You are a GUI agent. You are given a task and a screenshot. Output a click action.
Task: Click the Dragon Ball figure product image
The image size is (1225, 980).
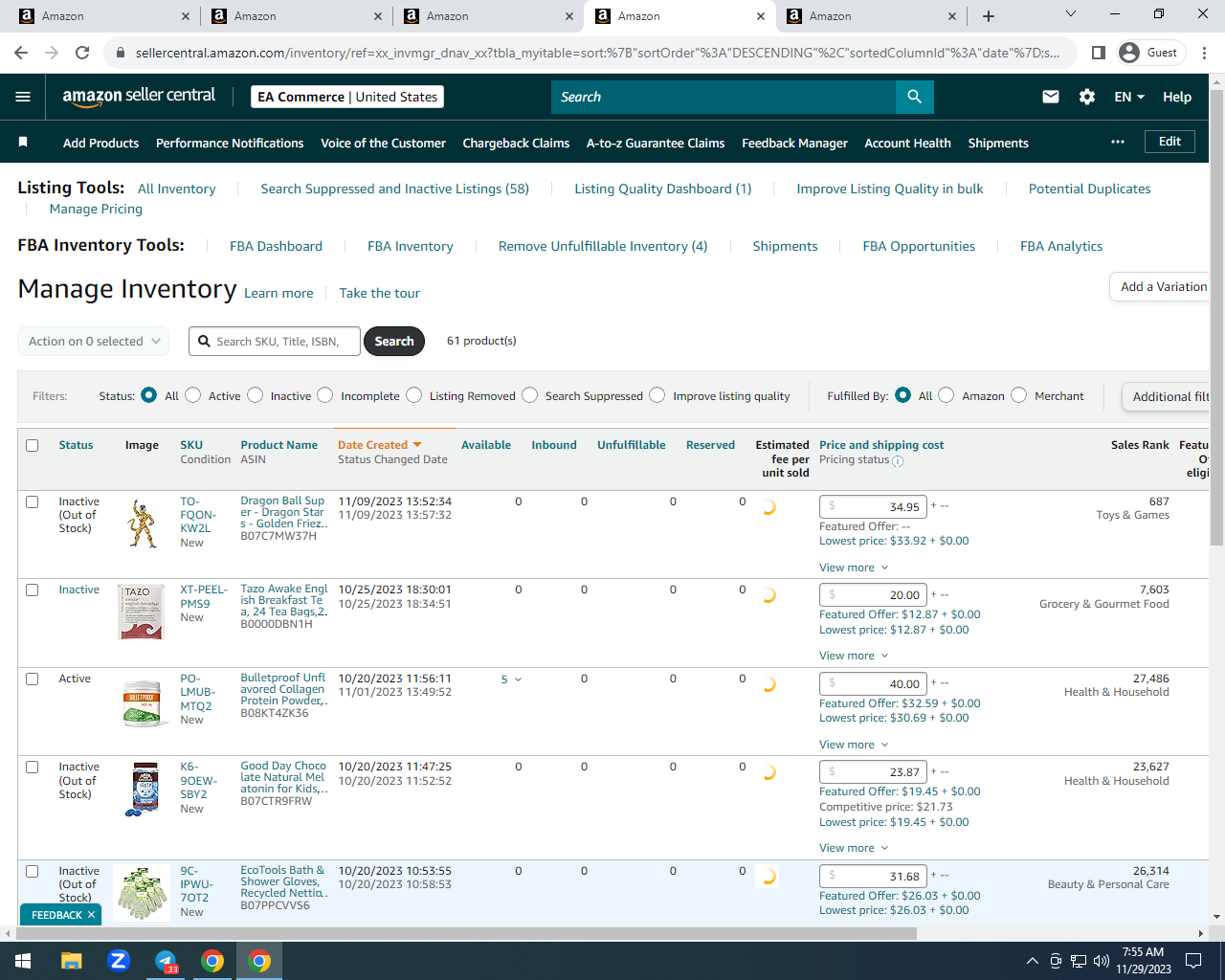(143, 524)
